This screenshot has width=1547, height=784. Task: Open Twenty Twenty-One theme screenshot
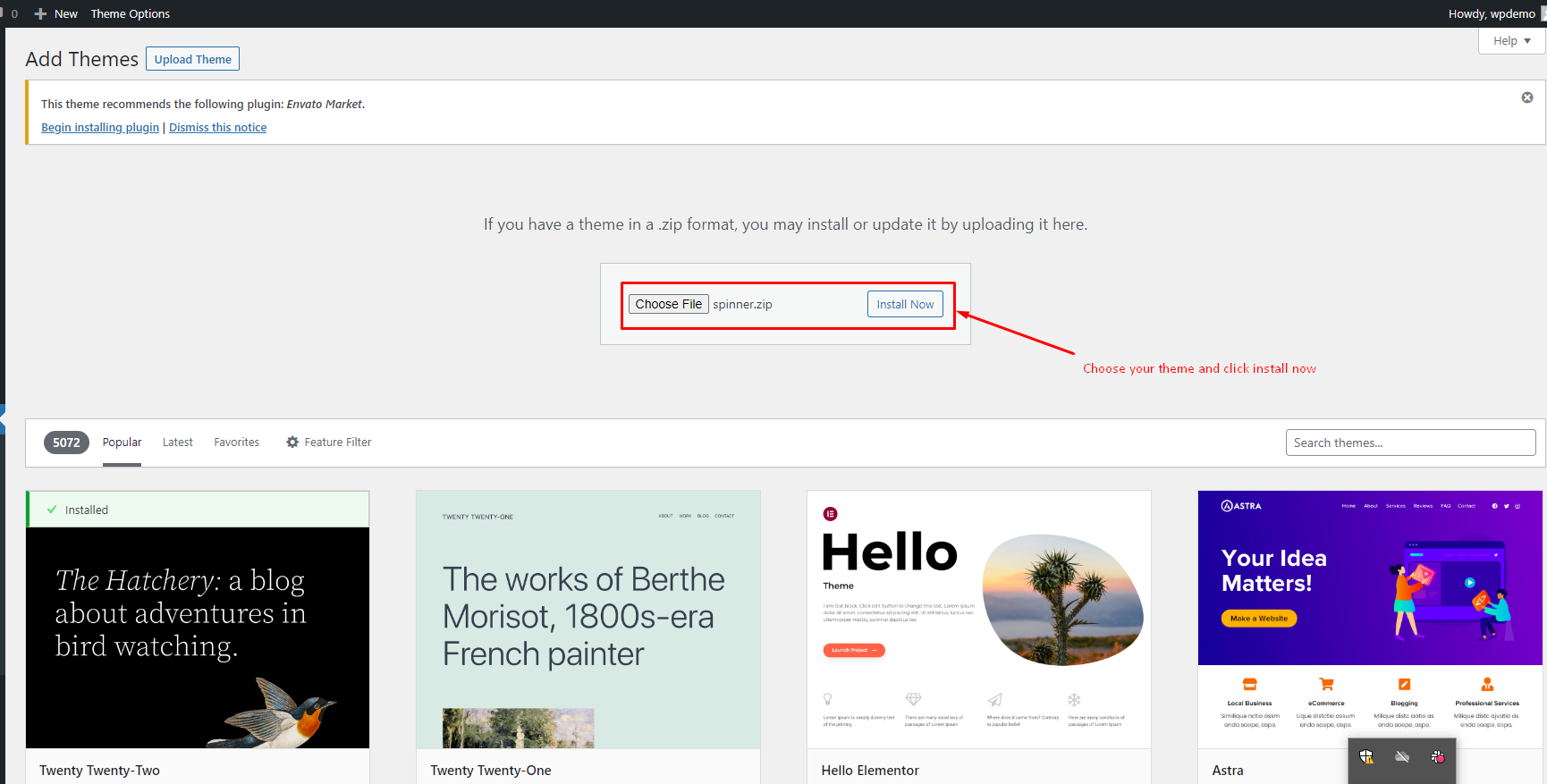pos(588,620)
